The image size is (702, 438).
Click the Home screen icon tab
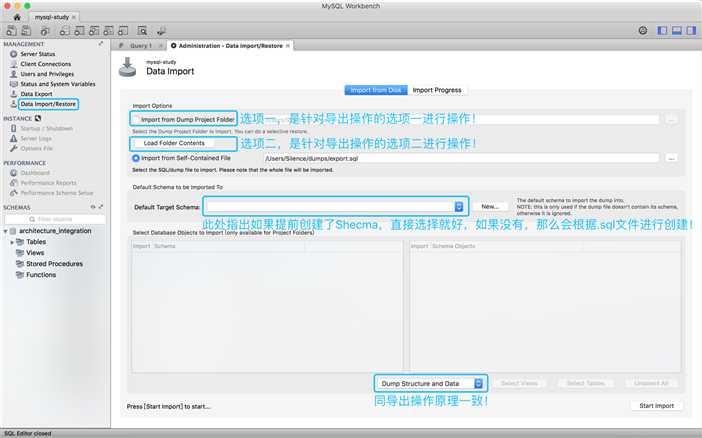(x=17, y=17)
